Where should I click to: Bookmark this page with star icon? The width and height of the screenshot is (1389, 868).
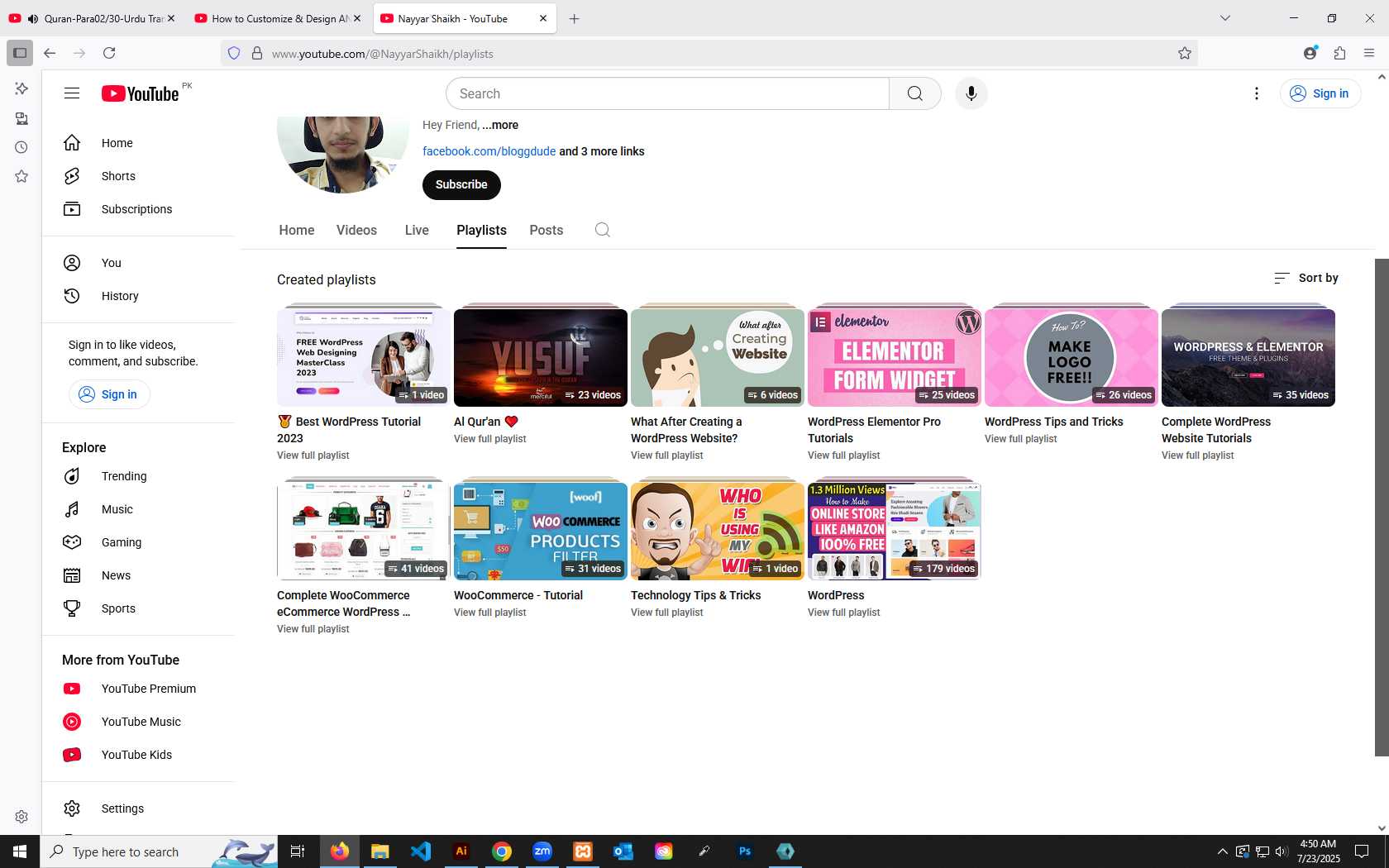tap(1185, 53)
